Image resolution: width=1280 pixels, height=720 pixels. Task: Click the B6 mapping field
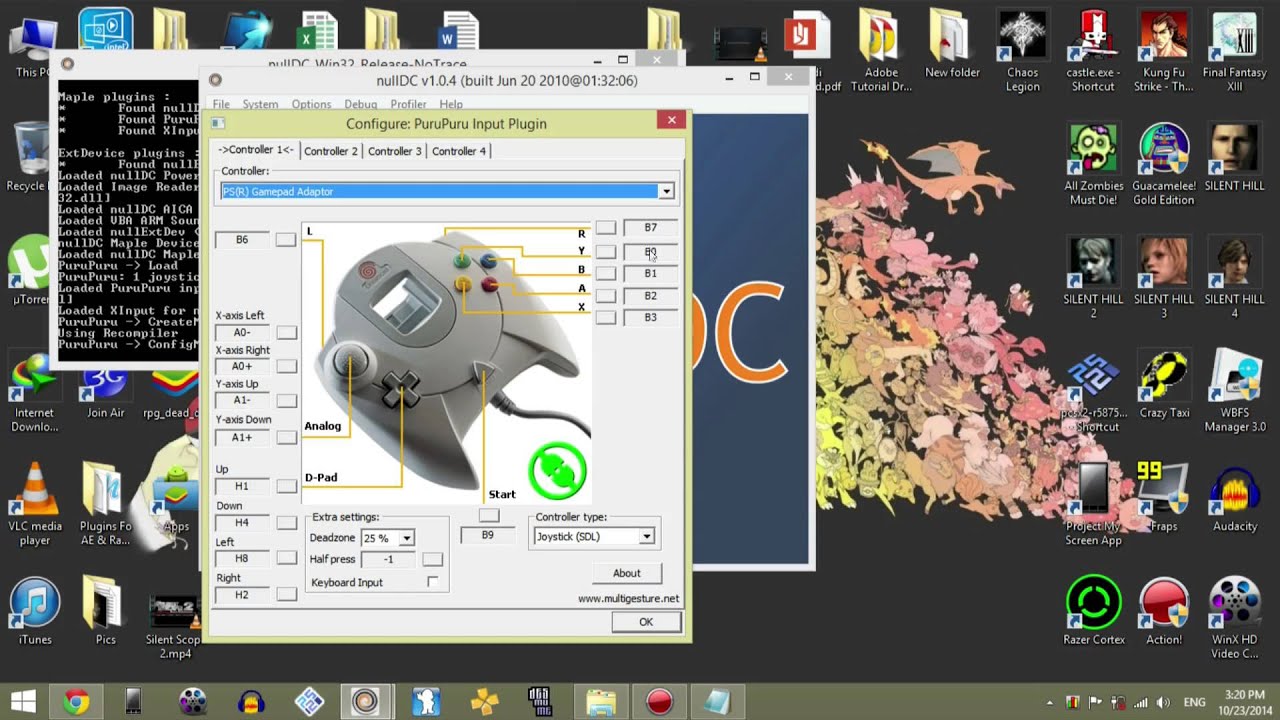242,240
